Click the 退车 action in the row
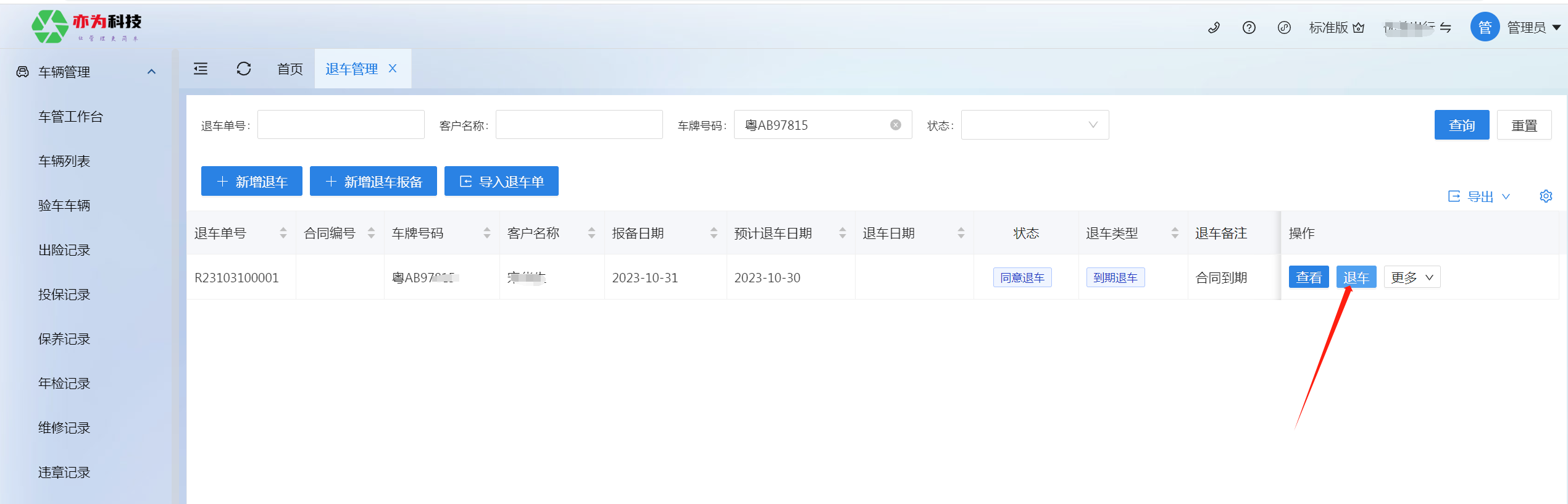1568x504 pixels. (x=1356, y=277)
